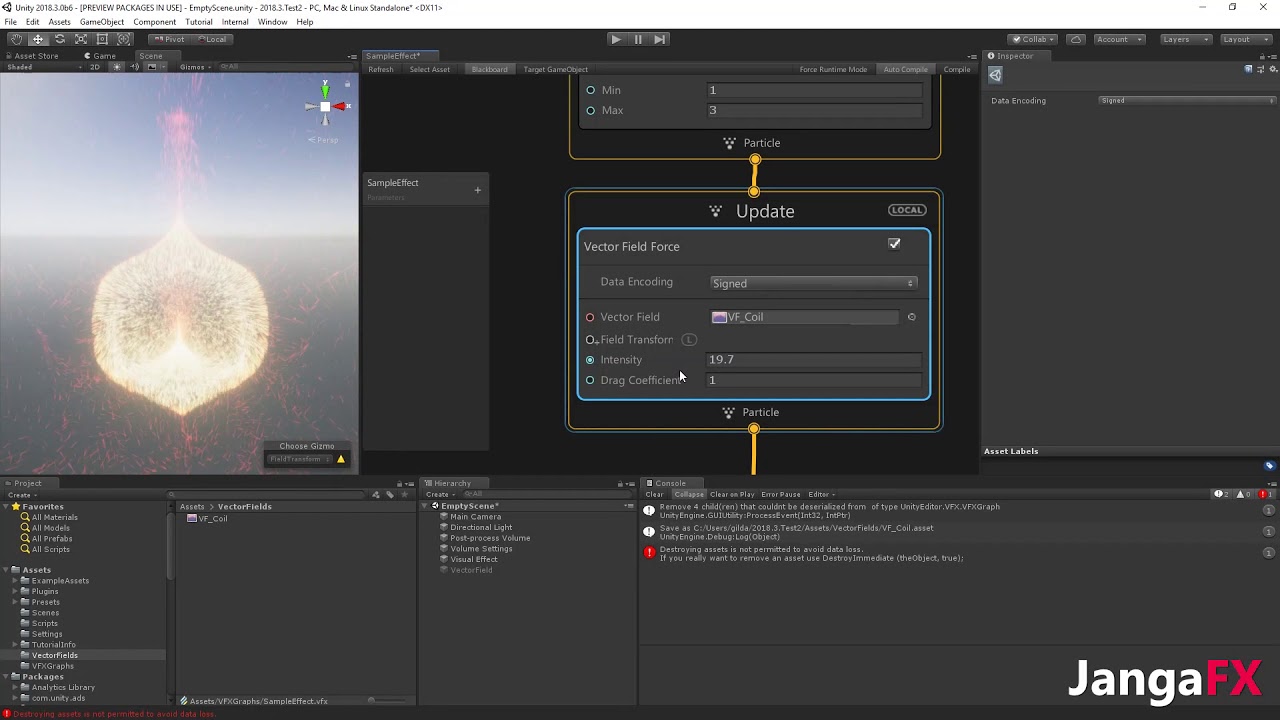Select the Scale tool in the toolbar

point(81,39)
